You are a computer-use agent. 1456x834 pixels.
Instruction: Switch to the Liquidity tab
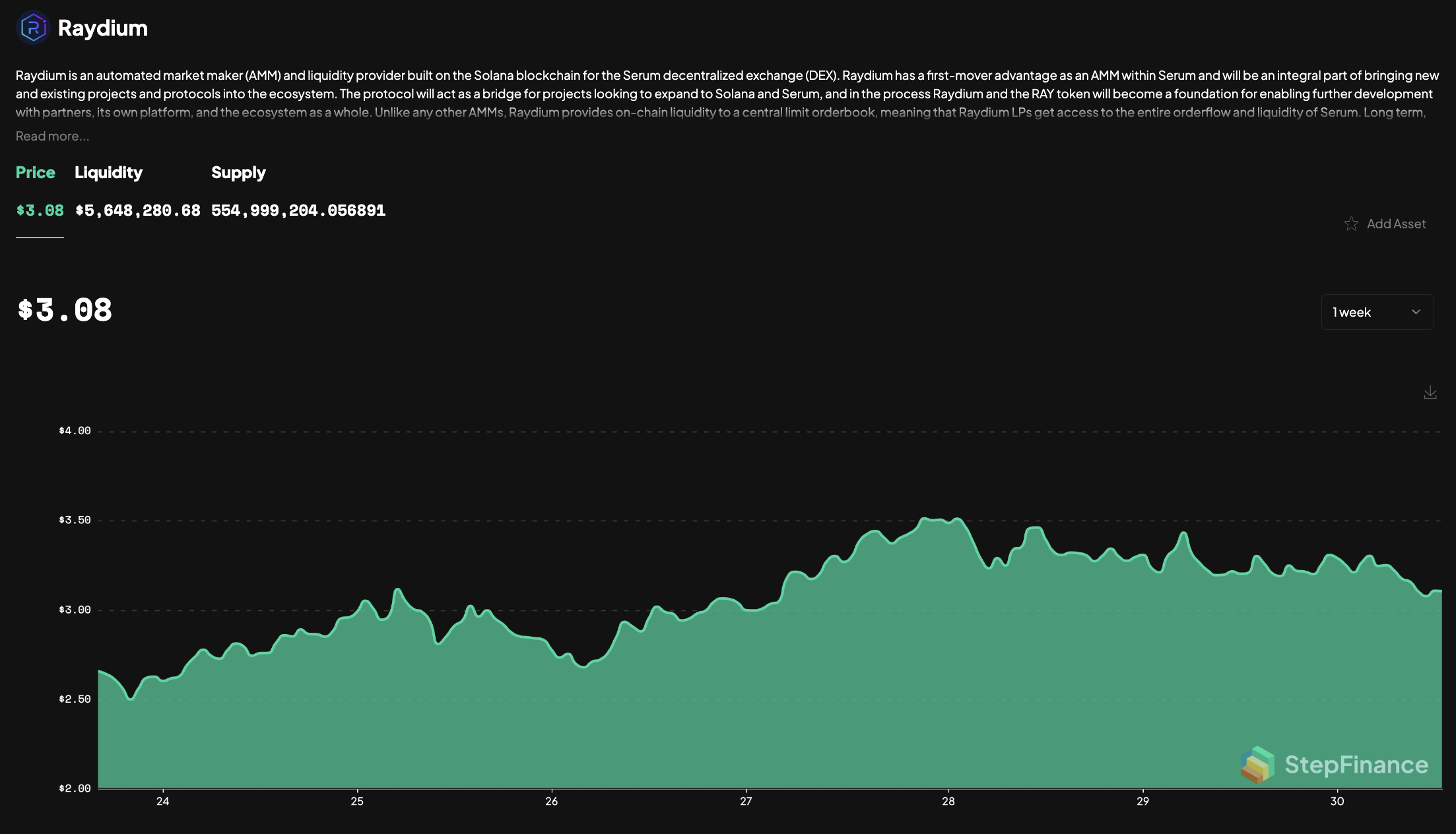tap(108, 172)
